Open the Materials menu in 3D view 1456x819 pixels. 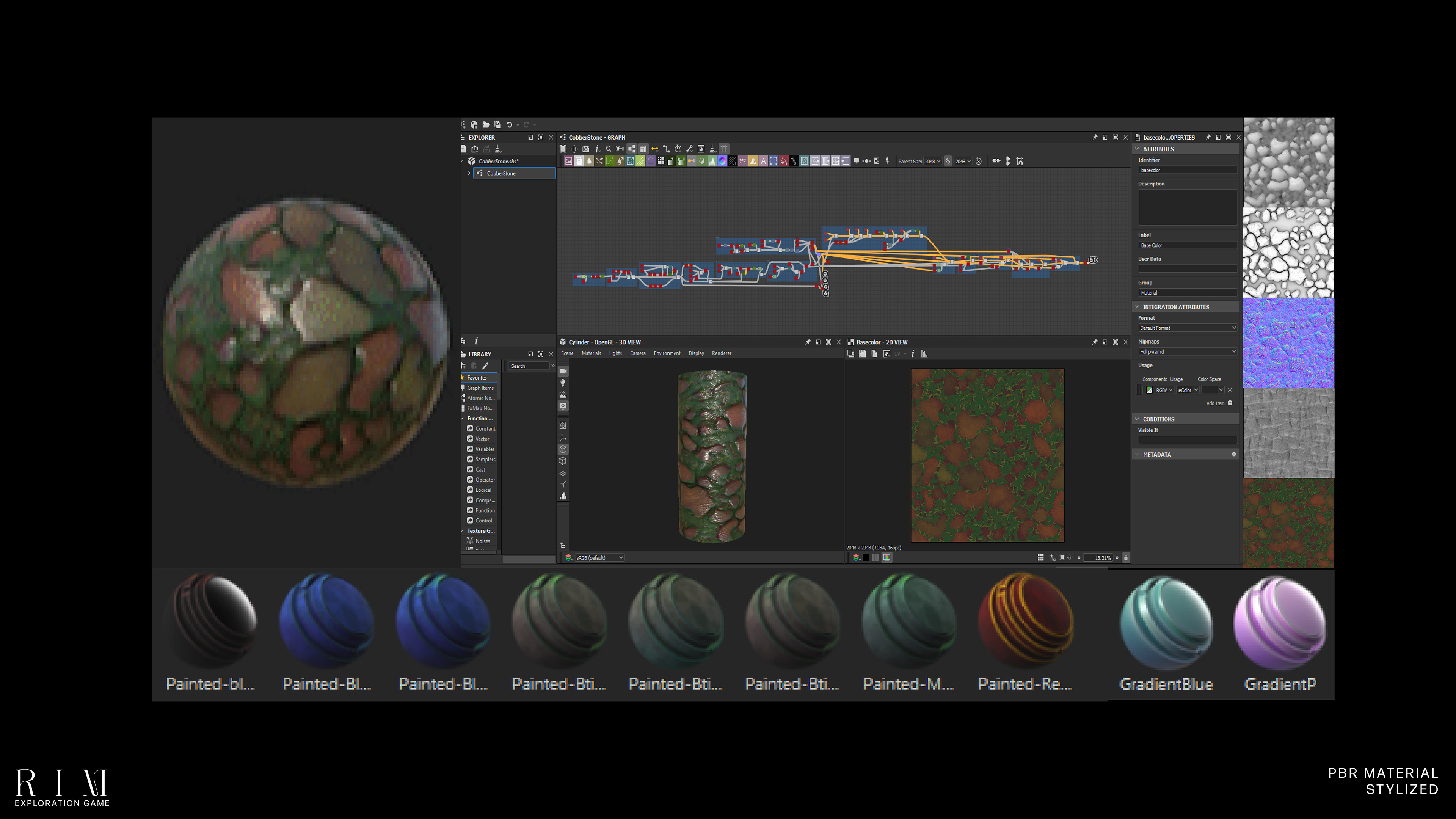tap(591, 353)
